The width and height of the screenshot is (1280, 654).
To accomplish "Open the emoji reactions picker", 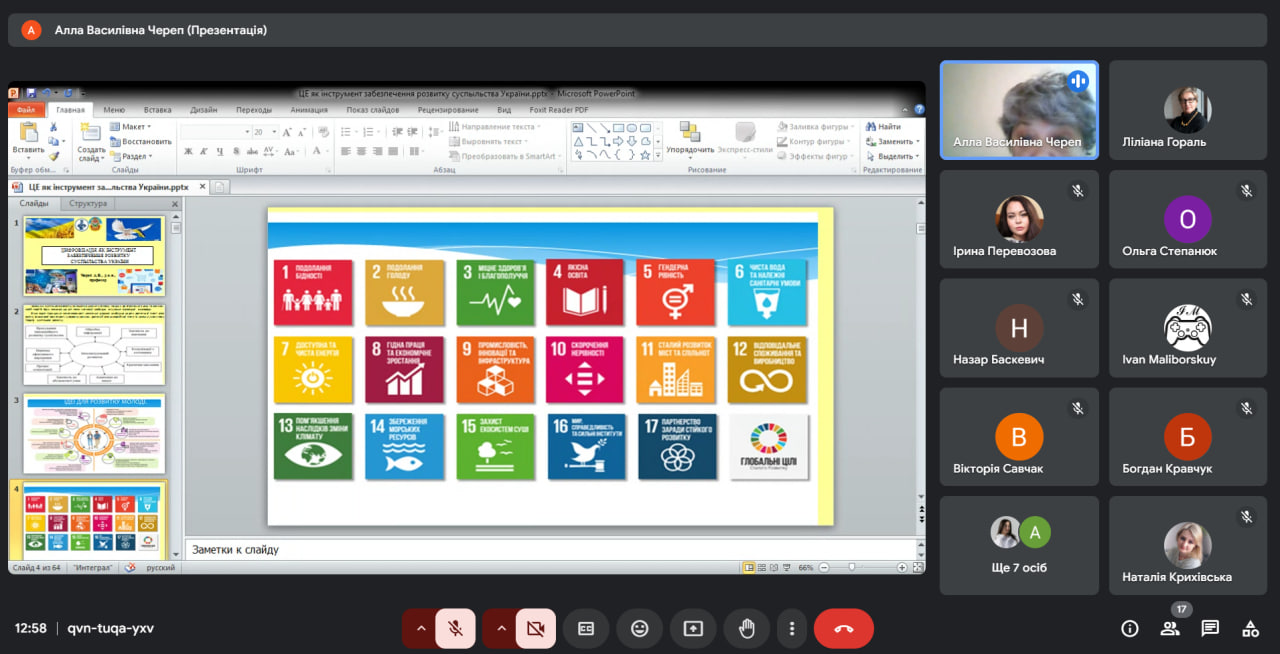I will tap(639, 629).
